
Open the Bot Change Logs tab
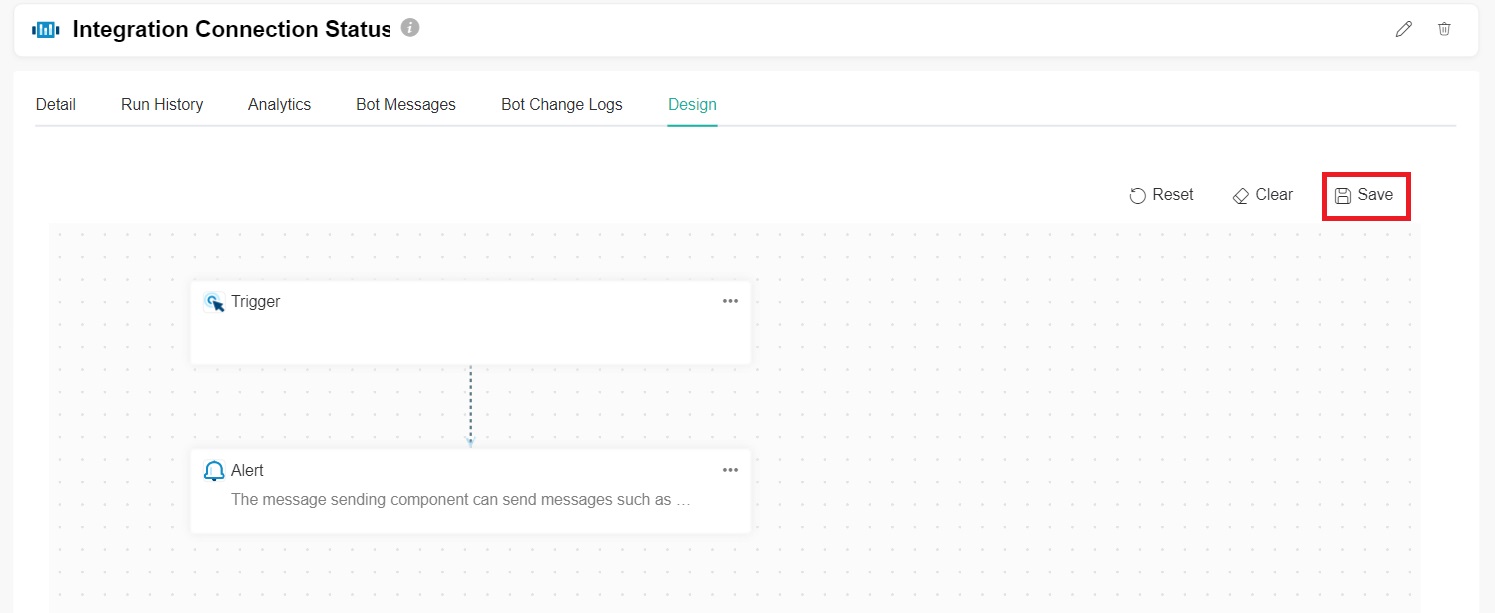[x=562, y=104]
